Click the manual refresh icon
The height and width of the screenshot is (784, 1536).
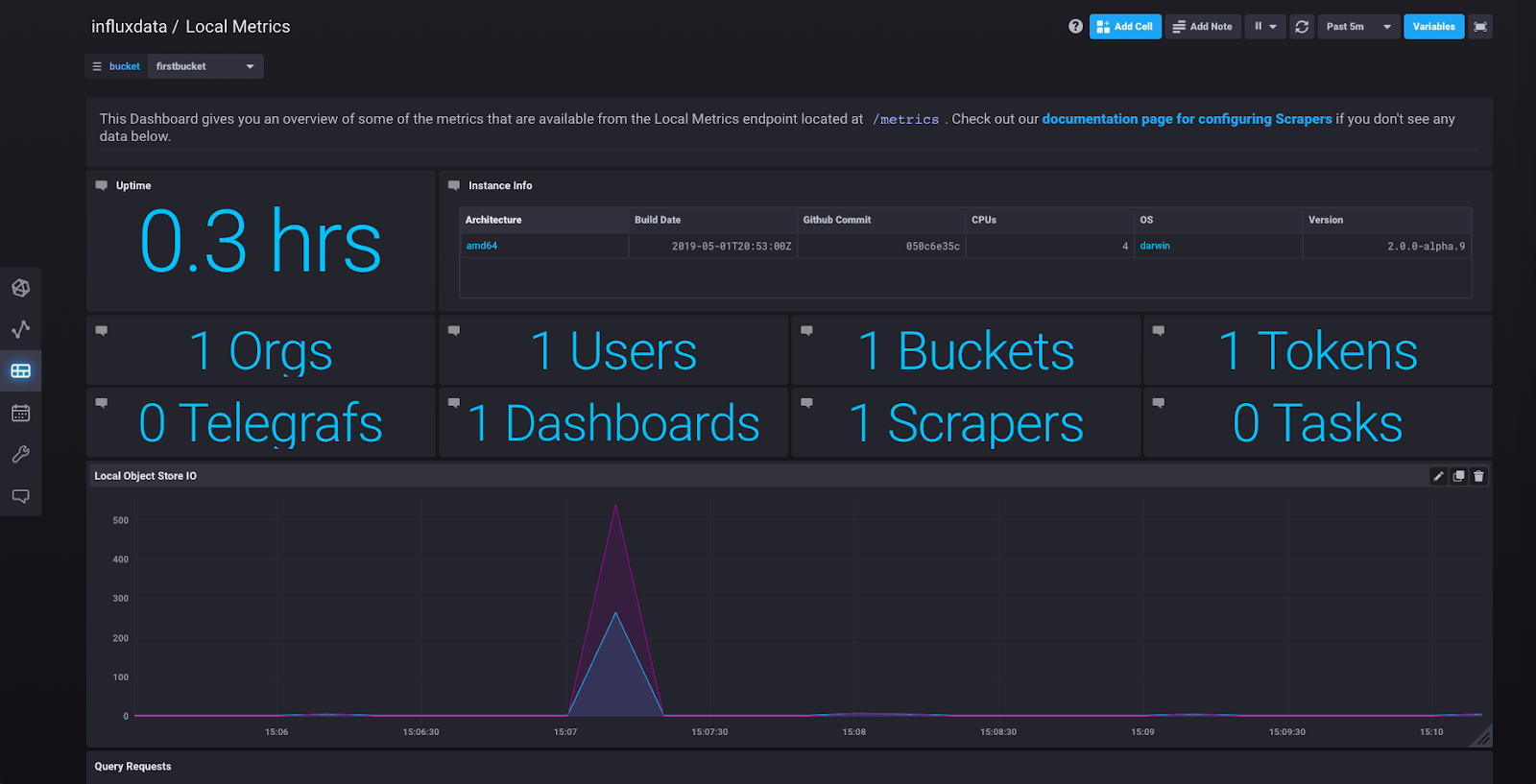click(x=1302, y=27)
